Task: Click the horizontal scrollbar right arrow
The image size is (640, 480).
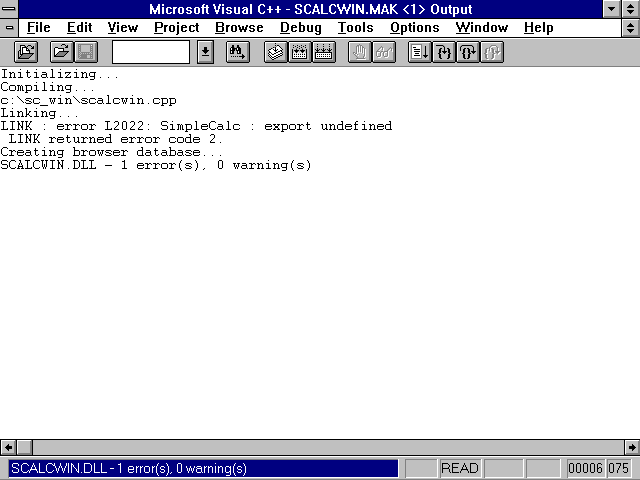Action: pos(631,447)
